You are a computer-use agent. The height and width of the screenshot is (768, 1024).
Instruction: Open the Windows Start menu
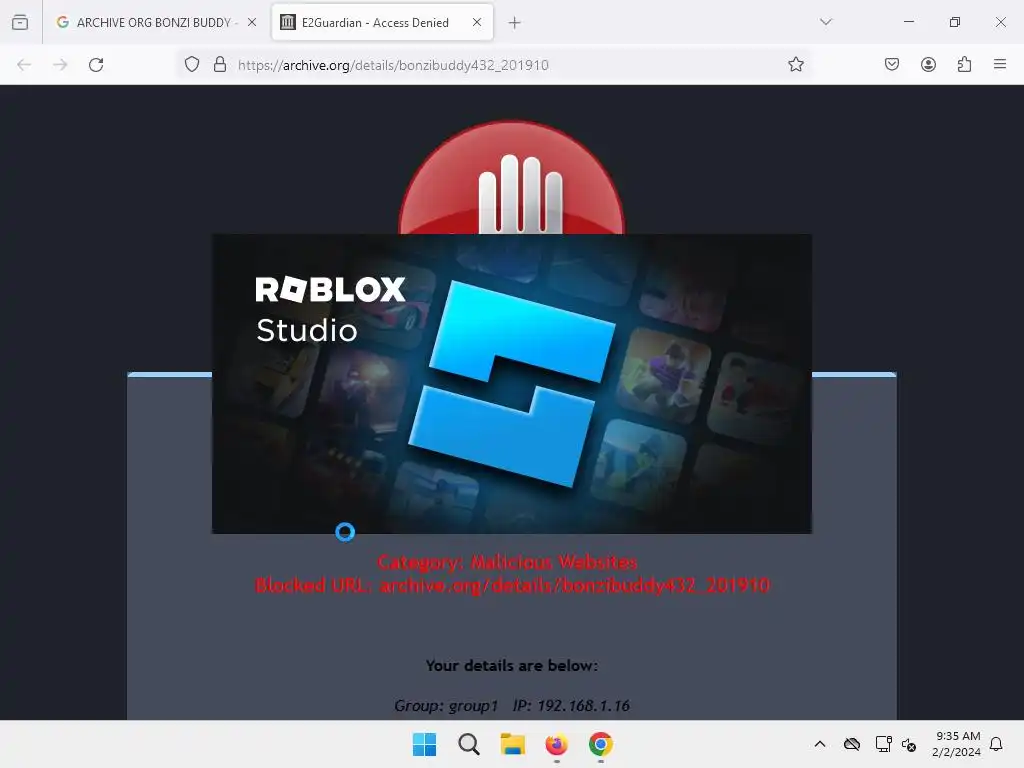point(424,744)
